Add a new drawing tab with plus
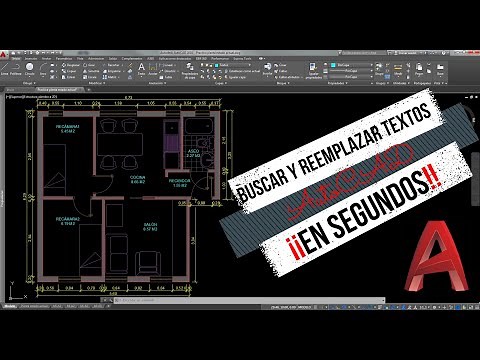The height and width of the screenshot is (360, 480). click(89, 90)
